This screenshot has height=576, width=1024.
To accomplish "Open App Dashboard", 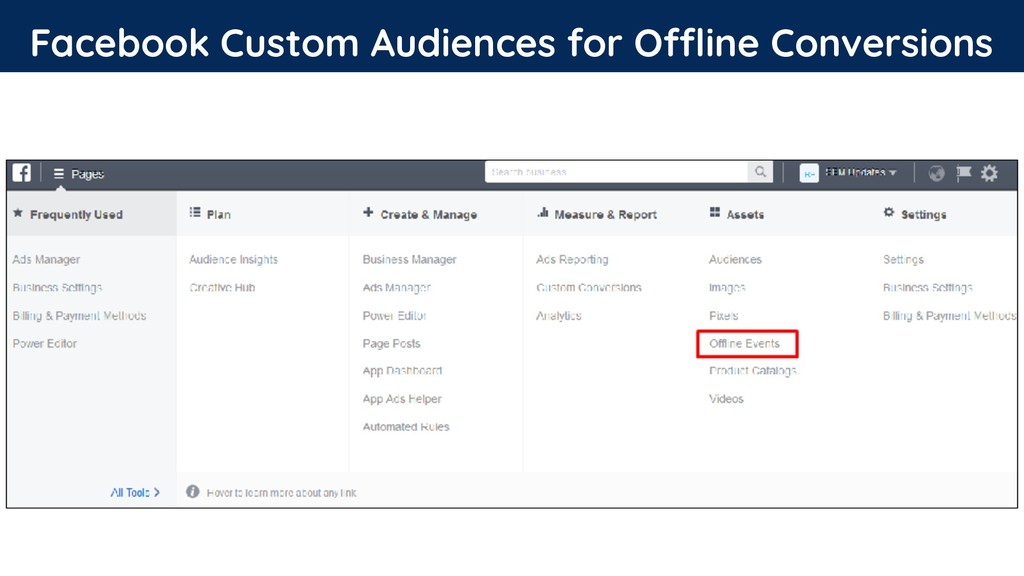I will (x=402, y=371).
